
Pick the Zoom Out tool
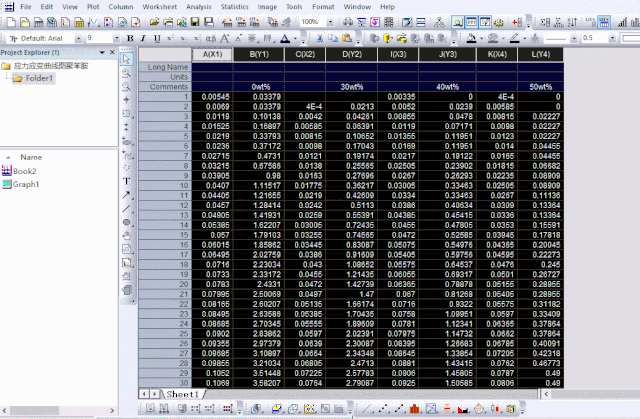[x=127, y=86]
